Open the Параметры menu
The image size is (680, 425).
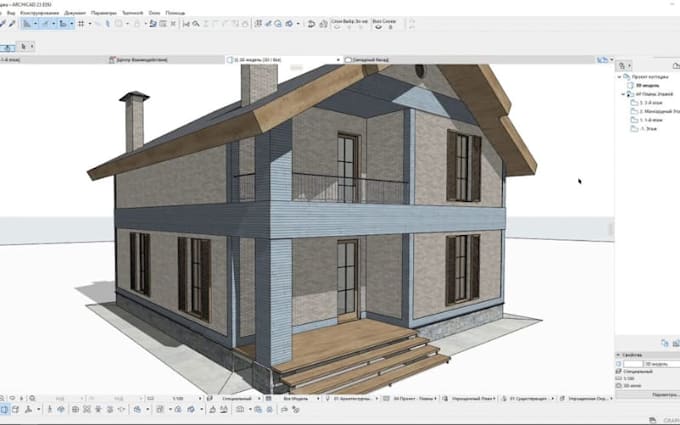pos(104,13)
